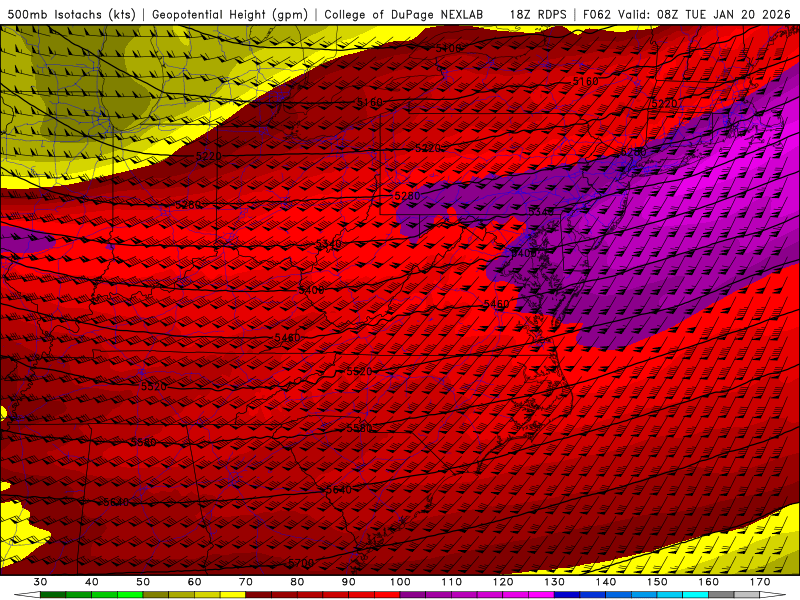The image size is (800, 600).
Task: Click the color bar value 50
Action: [143, 582]
